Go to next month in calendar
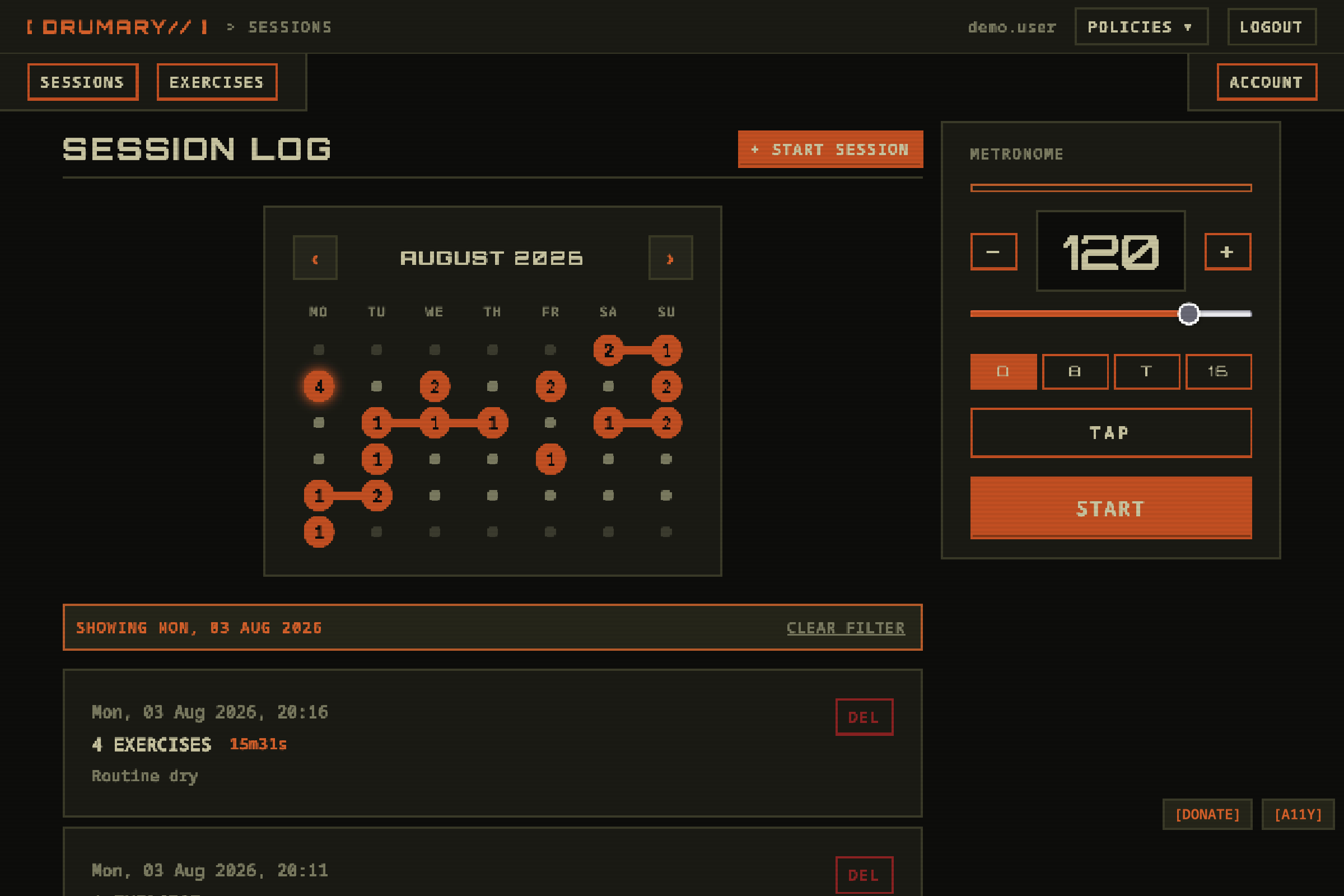The height and width of the screenshot is (896, 1344). (x=670, y=258)
